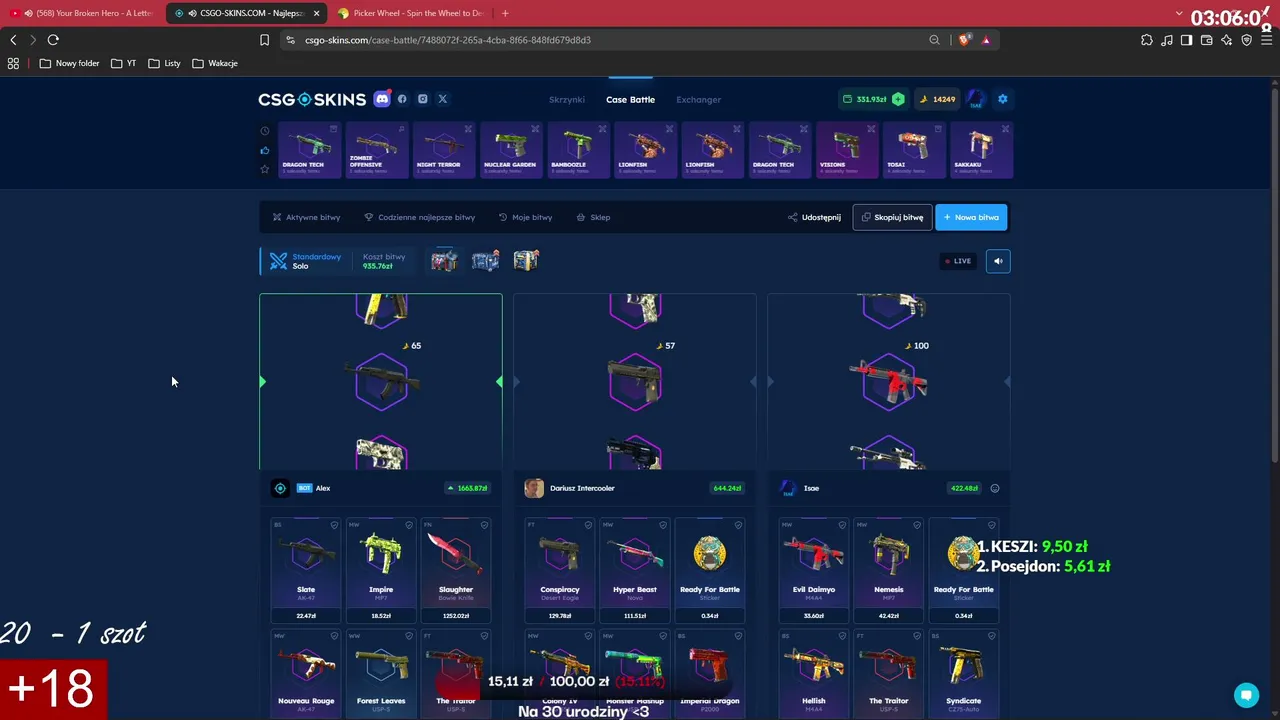
Task: Open the YT bookmark folder
Action: [x=123, y=63]
